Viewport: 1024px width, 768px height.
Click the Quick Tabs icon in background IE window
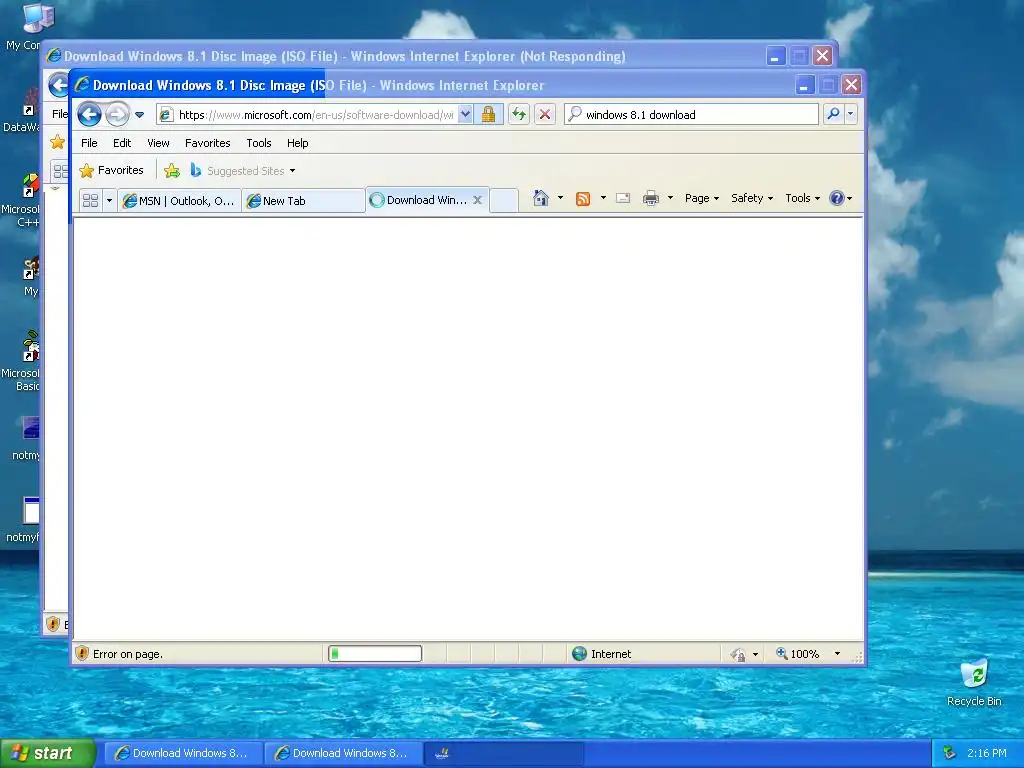click(x=60, y=171)
